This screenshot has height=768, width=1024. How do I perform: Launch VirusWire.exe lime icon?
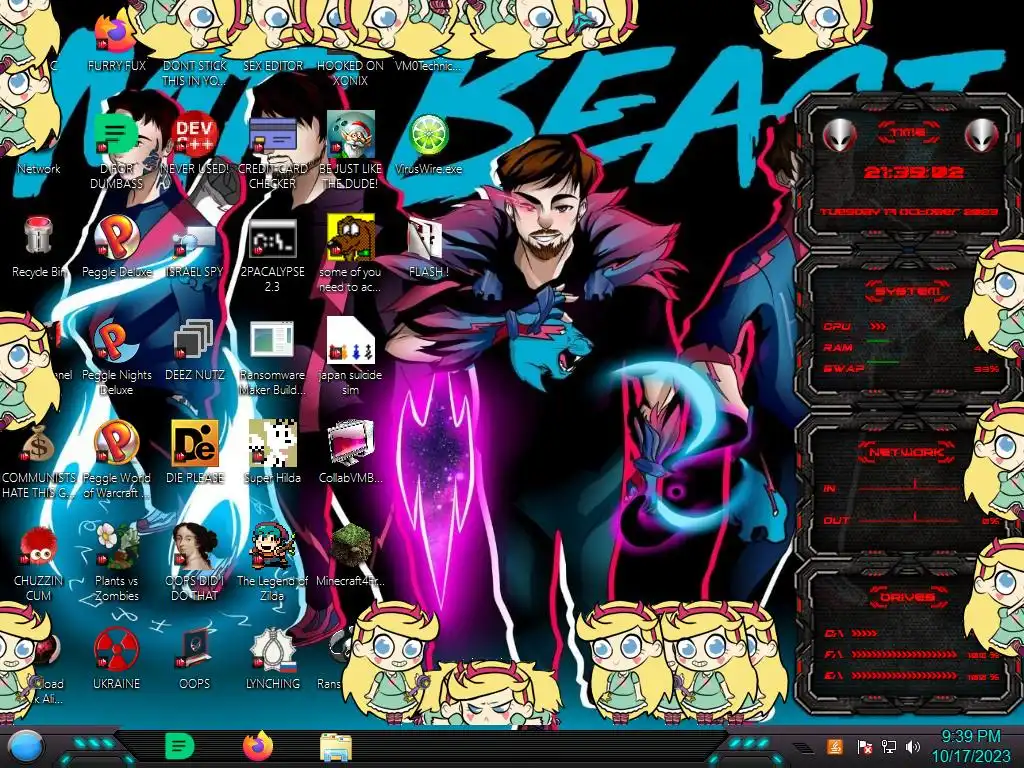point(428,136)
